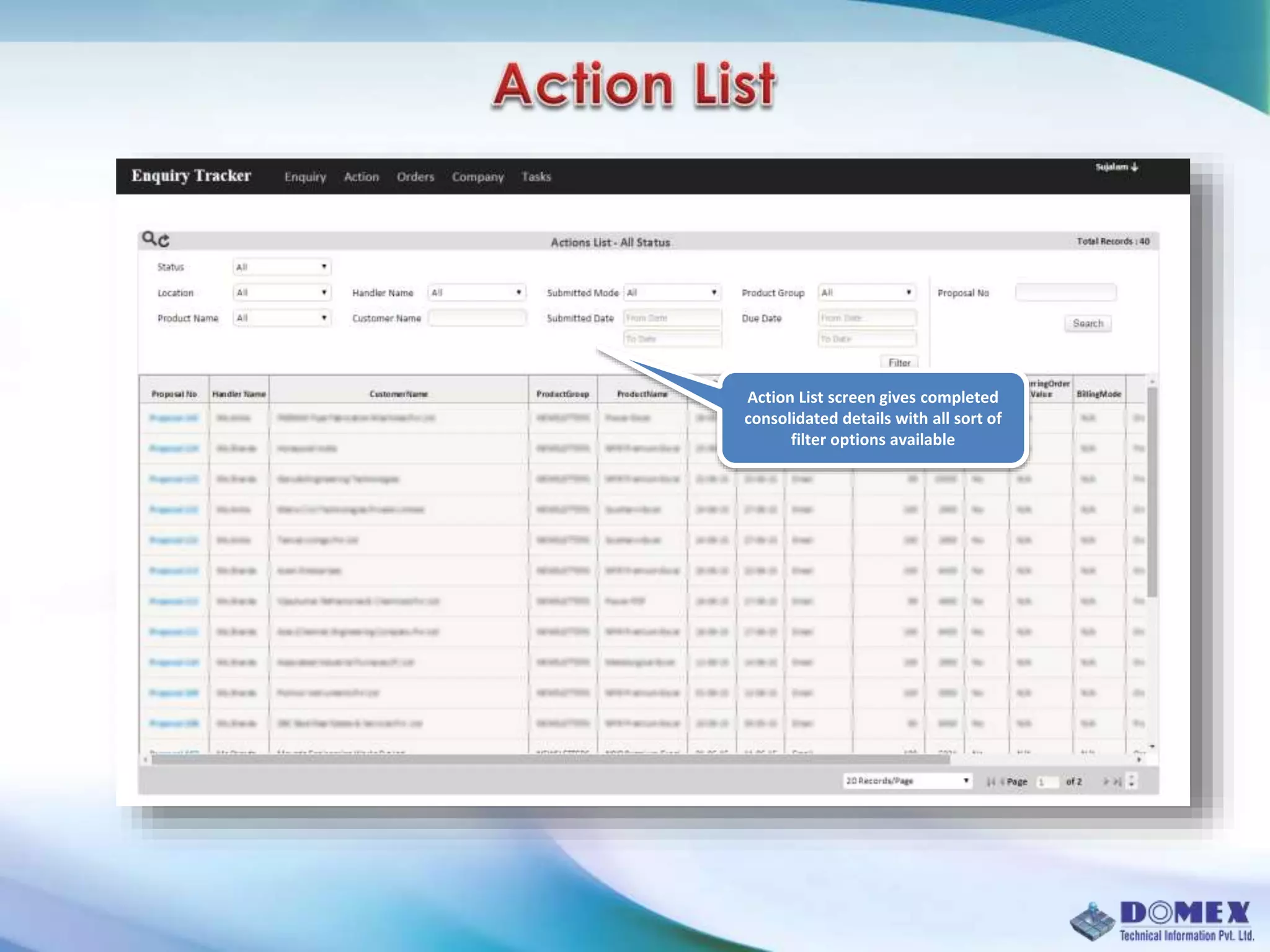Open the Action menu
Image resolution: width=1270 pixels, height=952 pixels.
[x=362, y=177]
